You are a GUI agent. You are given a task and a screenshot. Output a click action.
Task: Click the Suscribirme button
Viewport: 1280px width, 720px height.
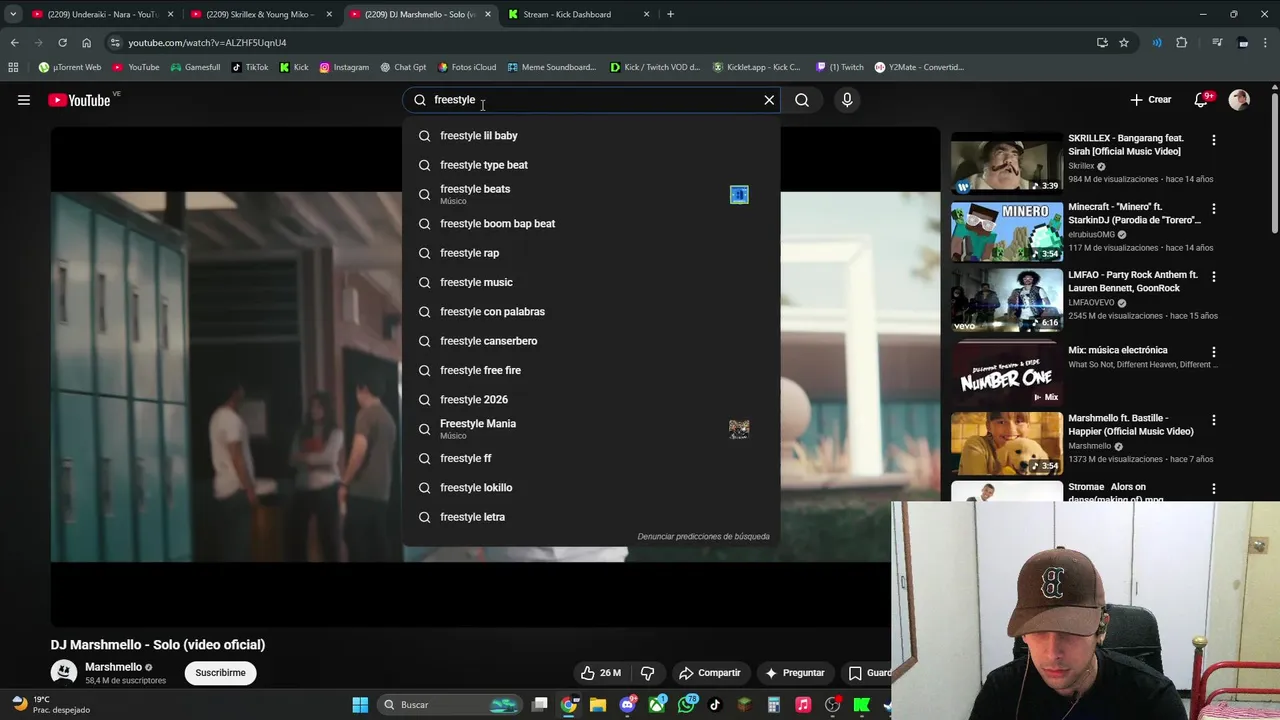pyautogui.click(x=220, y=673)
